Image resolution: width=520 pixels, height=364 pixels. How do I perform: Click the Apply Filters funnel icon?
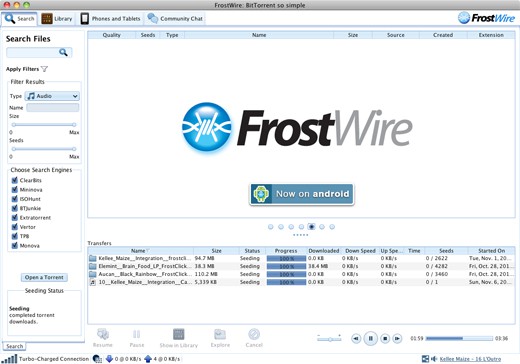pos(44,69)
